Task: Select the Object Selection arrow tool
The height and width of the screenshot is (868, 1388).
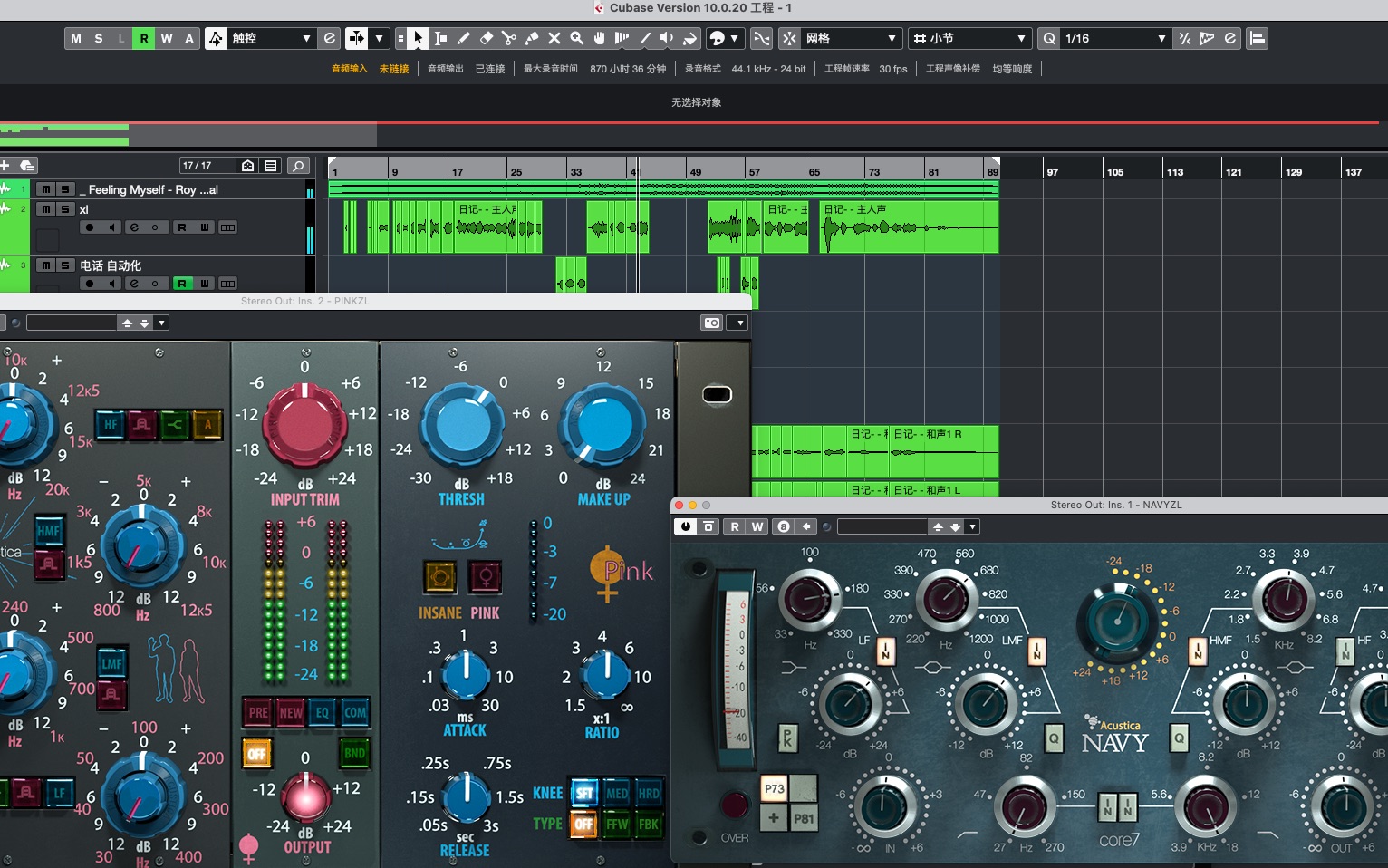Action: (x=418, y=38)
